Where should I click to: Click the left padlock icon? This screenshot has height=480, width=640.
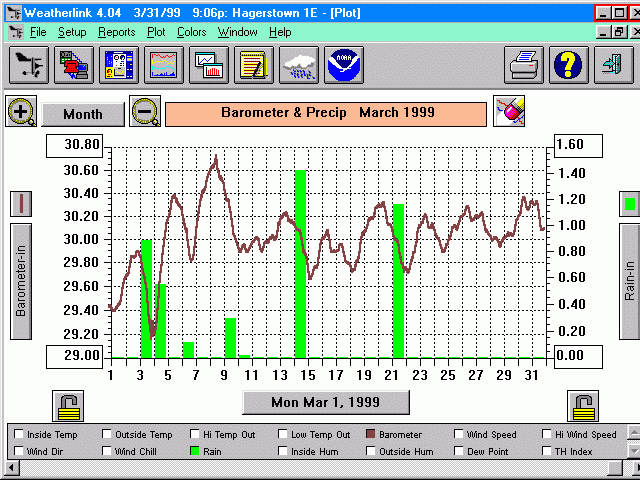(x=68, y=406)
